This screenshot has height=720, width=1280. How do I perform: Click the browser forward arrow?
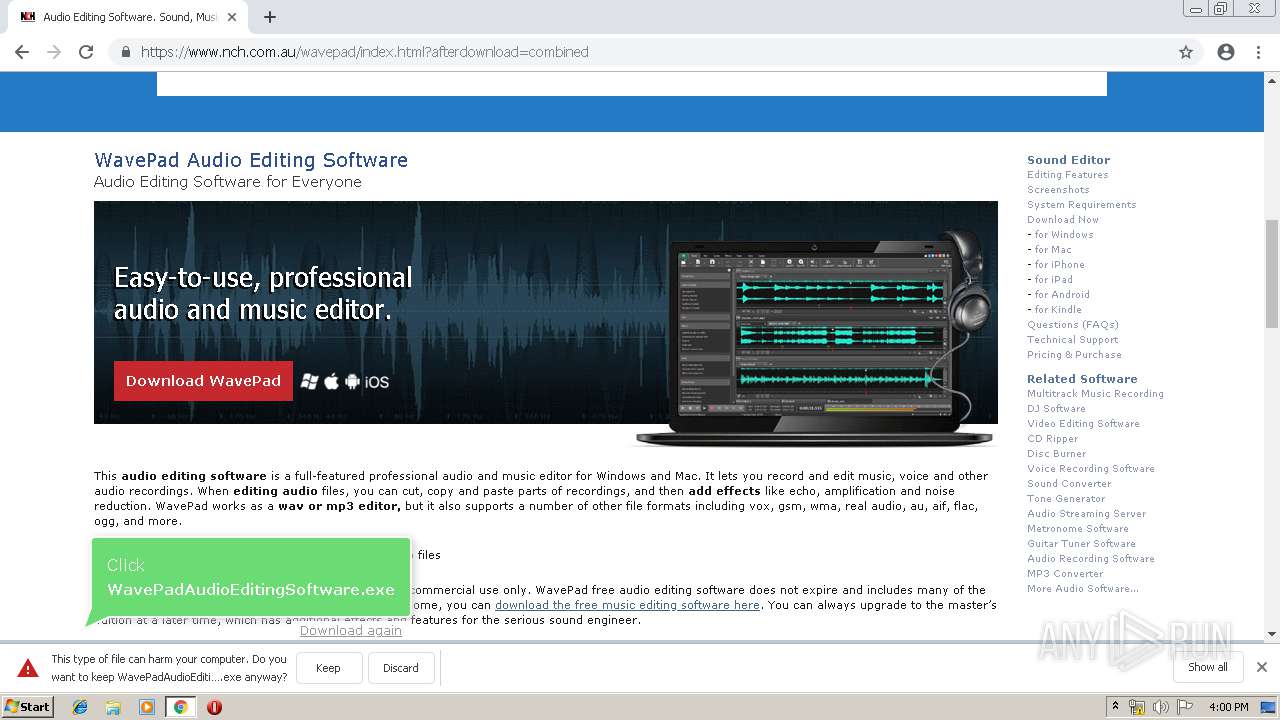(x=54, y=52)
